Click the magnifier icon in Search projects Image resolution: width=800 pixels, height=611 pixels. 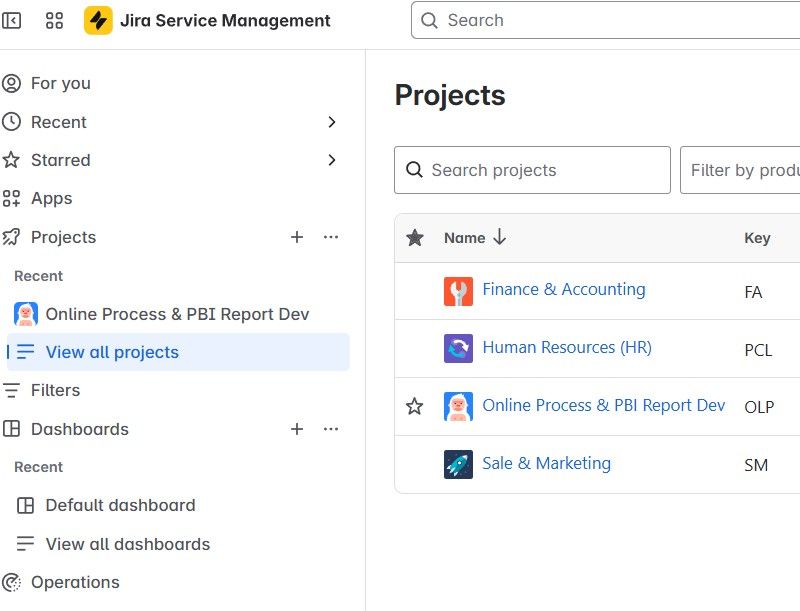pyautogui.click(x=414, y=170)
